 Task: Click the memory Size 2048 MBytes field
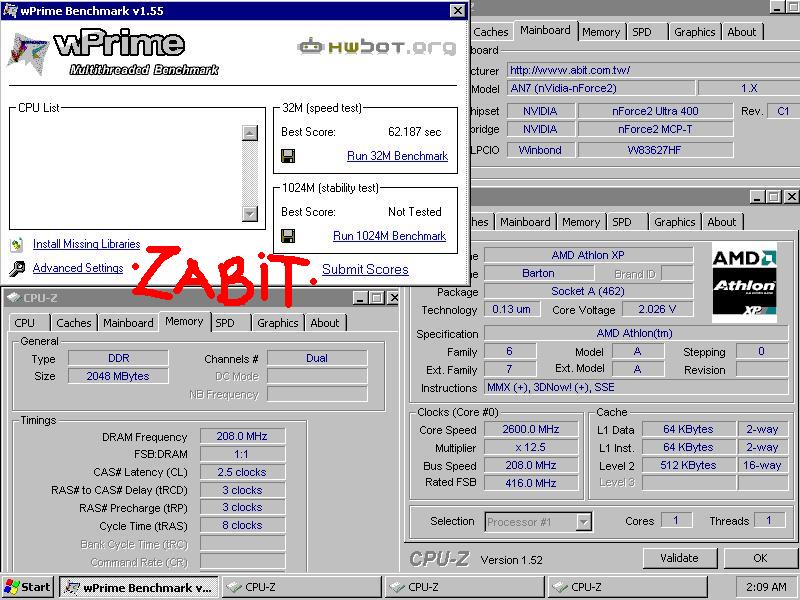118,376
